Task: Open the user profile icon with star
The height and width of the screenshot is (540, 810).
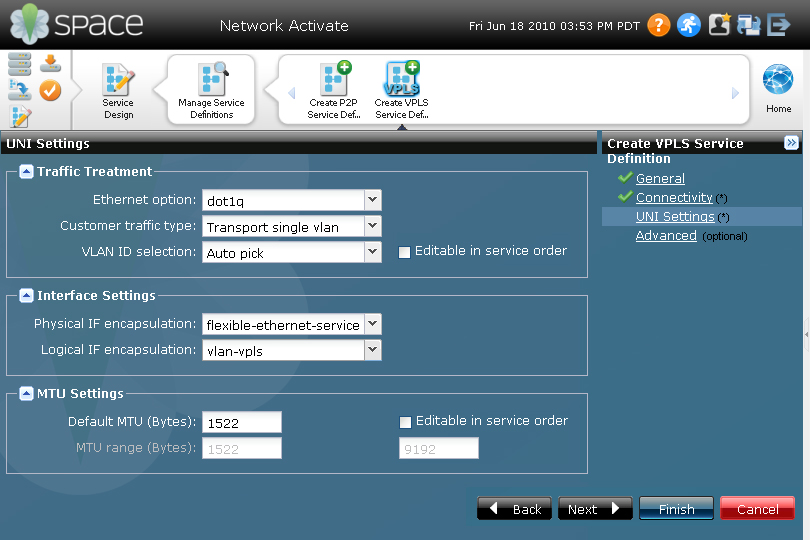Action: (x=719, y=24)
